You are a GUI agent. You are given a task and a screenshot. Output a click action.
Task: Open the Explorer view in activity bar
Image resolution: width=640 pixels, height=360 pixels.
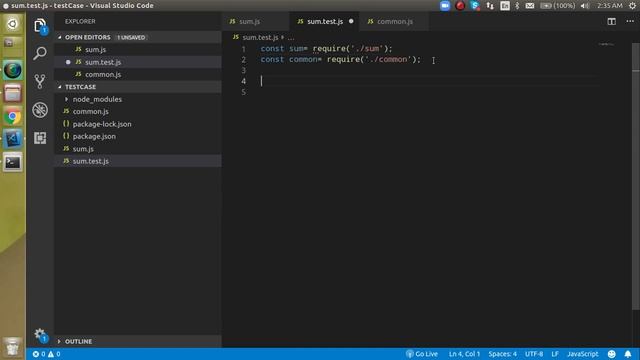[40, 26]
